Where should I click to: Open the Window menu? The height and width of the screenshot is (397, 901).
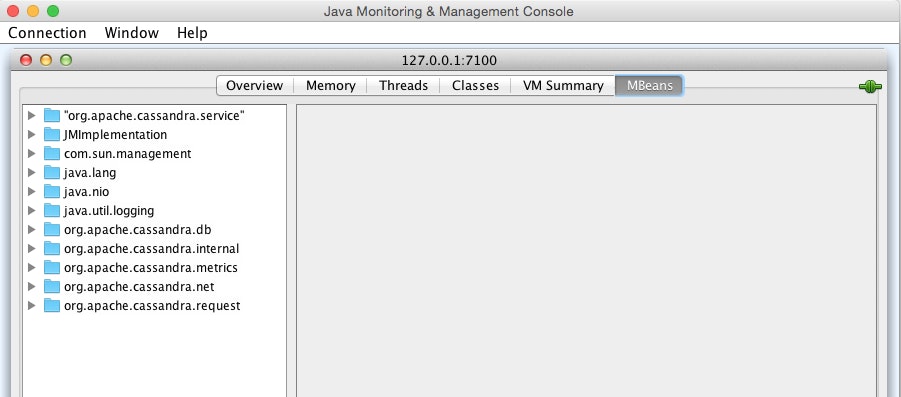coord(132,33)
